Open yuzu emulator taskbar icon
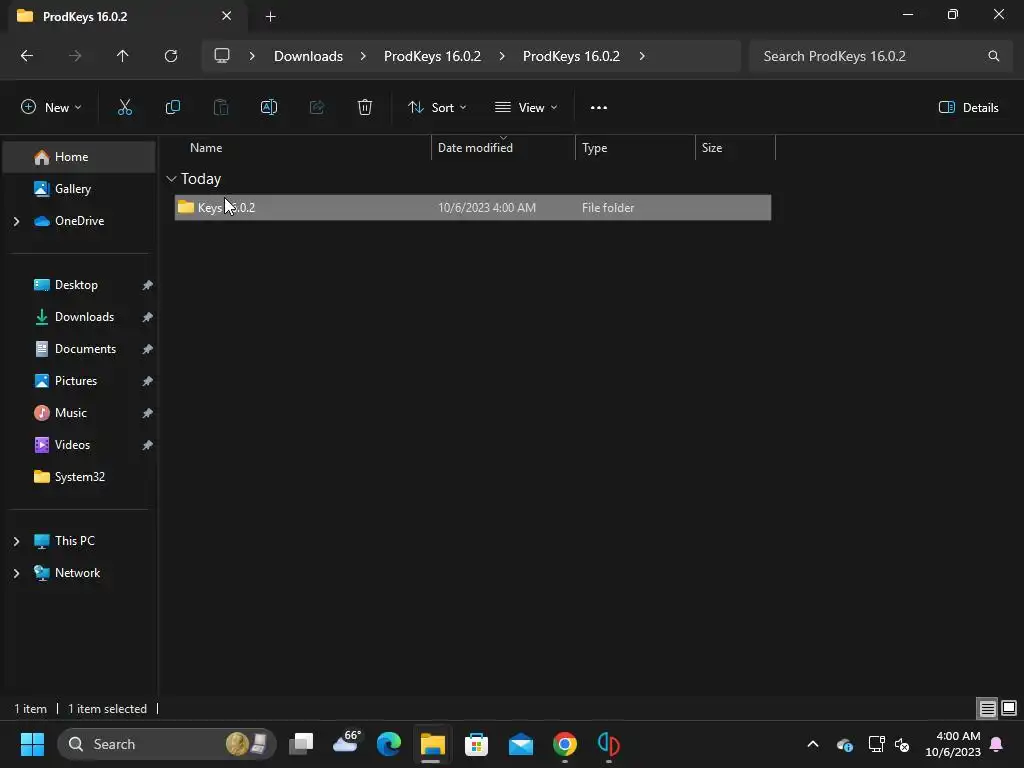 point(609,744)
